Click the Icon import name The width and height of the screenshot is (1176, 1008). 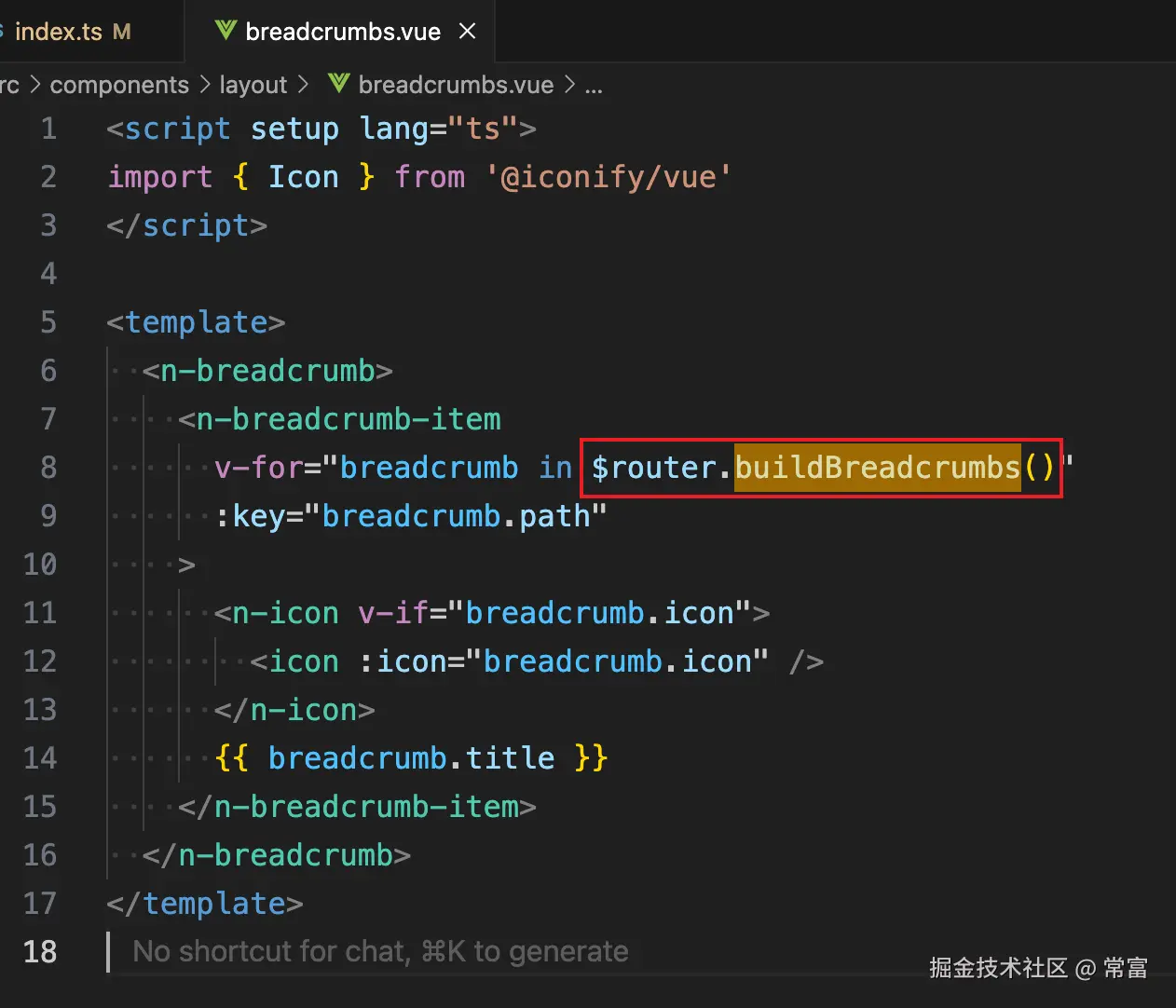click(x=304, y=177)
